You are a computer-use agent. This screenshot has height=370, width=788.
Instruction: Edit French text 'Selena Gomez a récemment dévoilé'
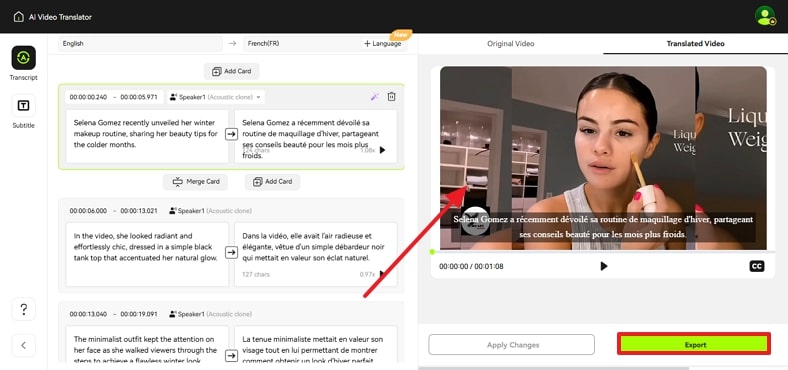[x=316, y=136]
